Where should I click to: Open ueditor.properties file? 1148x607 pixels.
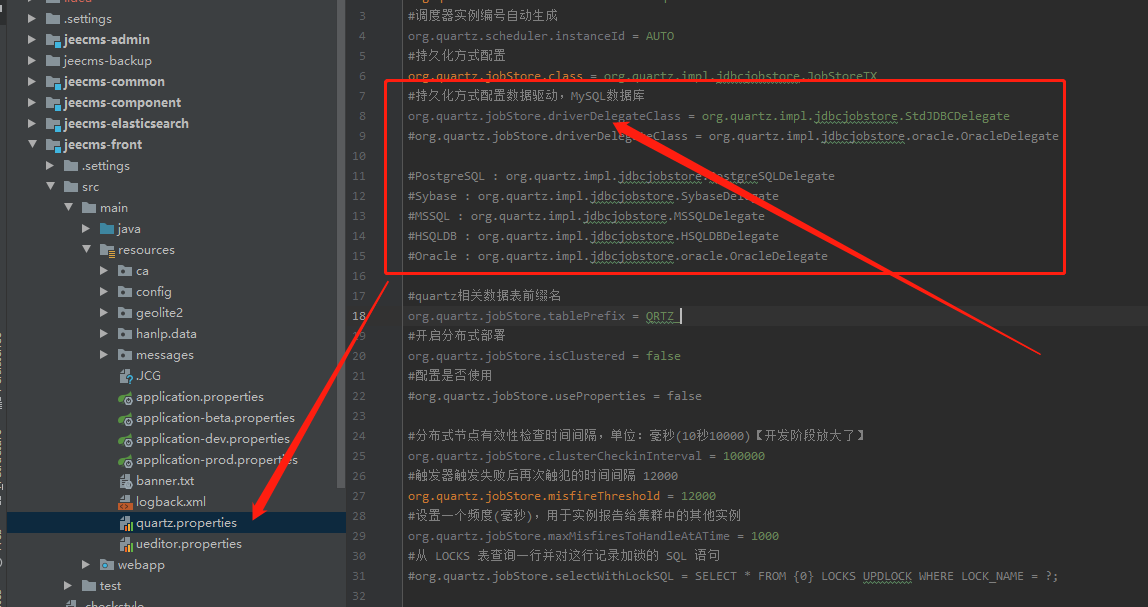pos(189,544)
